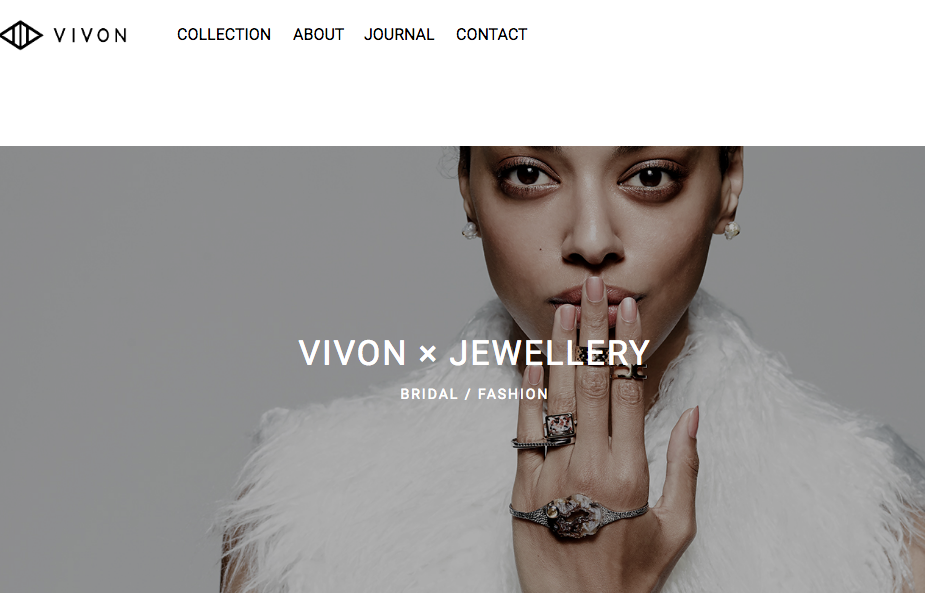925x594 pixels.
Task: Click the word JEWELLERY in hero heading
Action: tap(550, 353)
